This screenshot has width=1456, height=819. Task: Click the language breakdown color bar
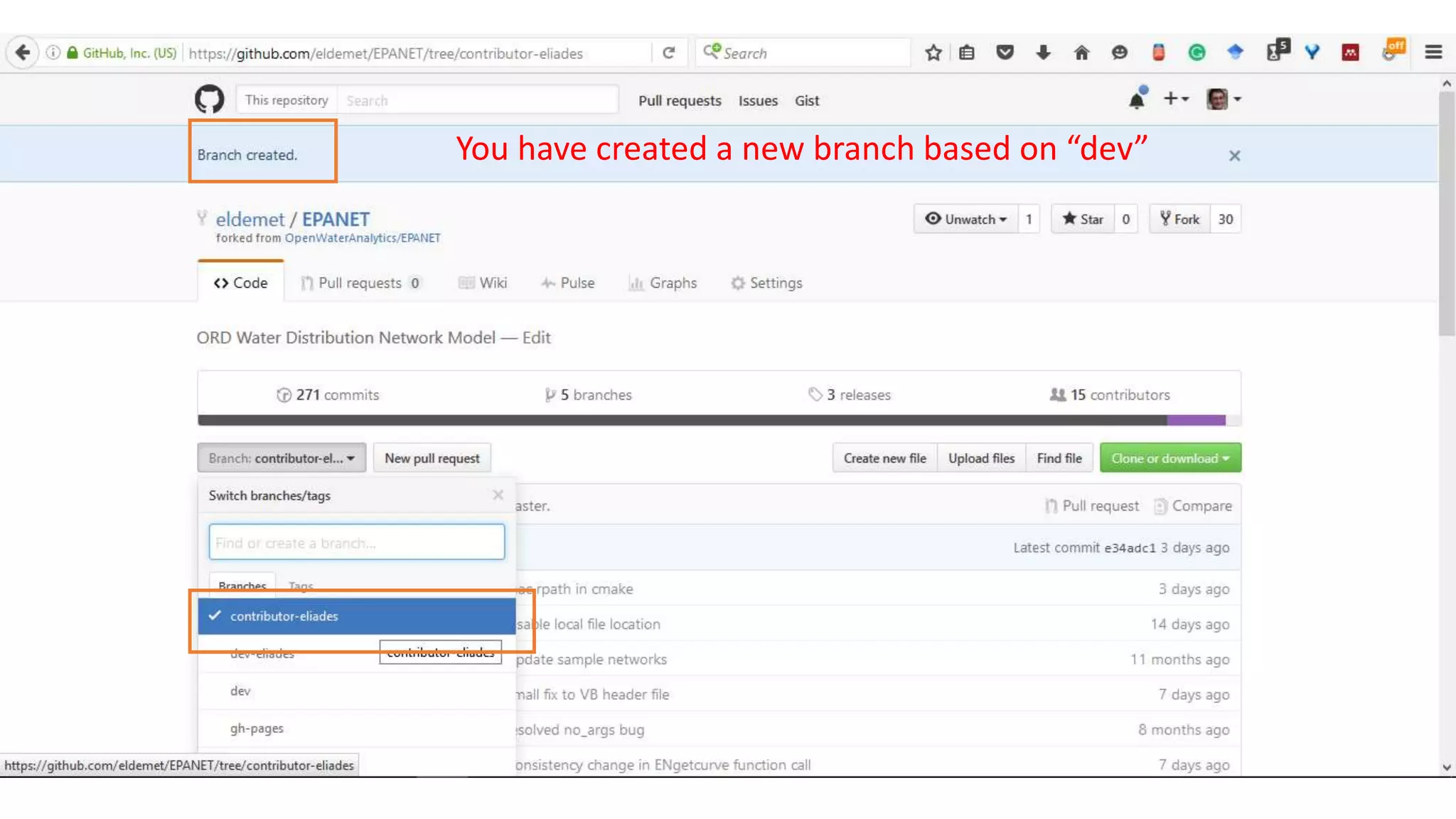[719, 420]
